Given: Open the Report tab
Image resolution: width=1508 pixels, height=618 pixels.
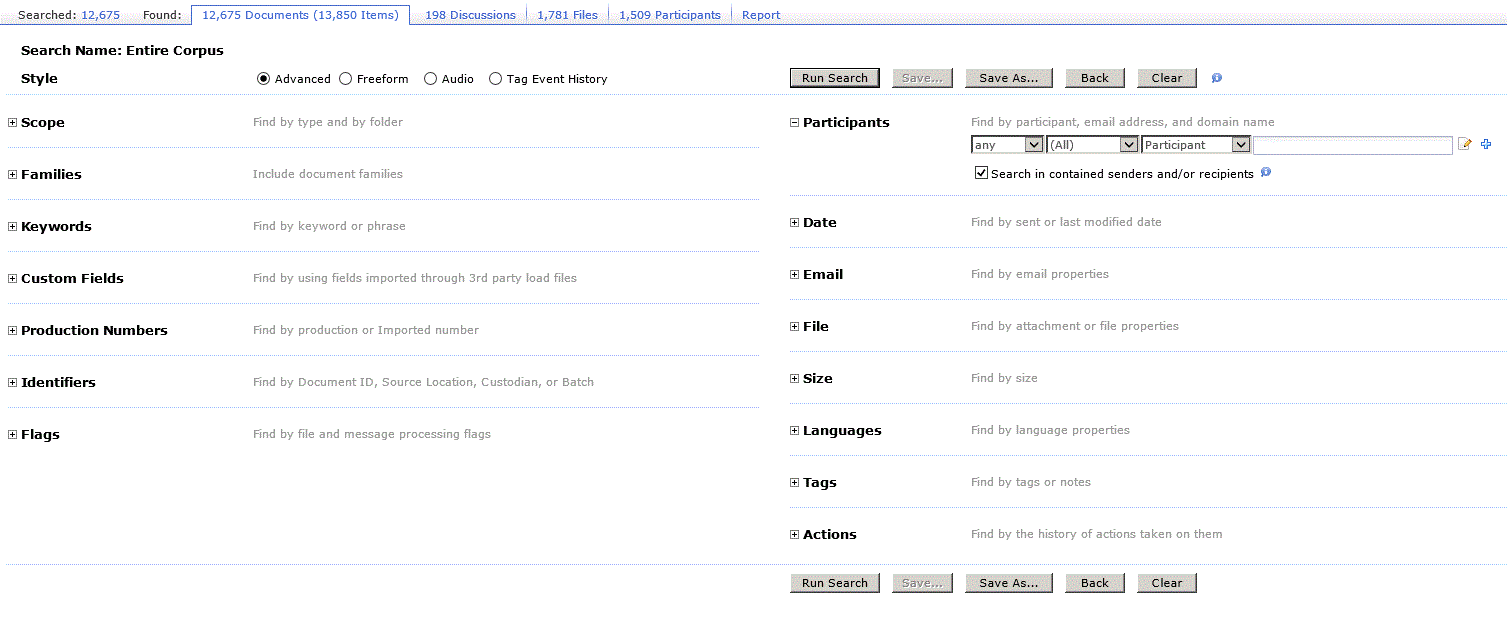Looking at the screenshot, I should coord(761,15).
